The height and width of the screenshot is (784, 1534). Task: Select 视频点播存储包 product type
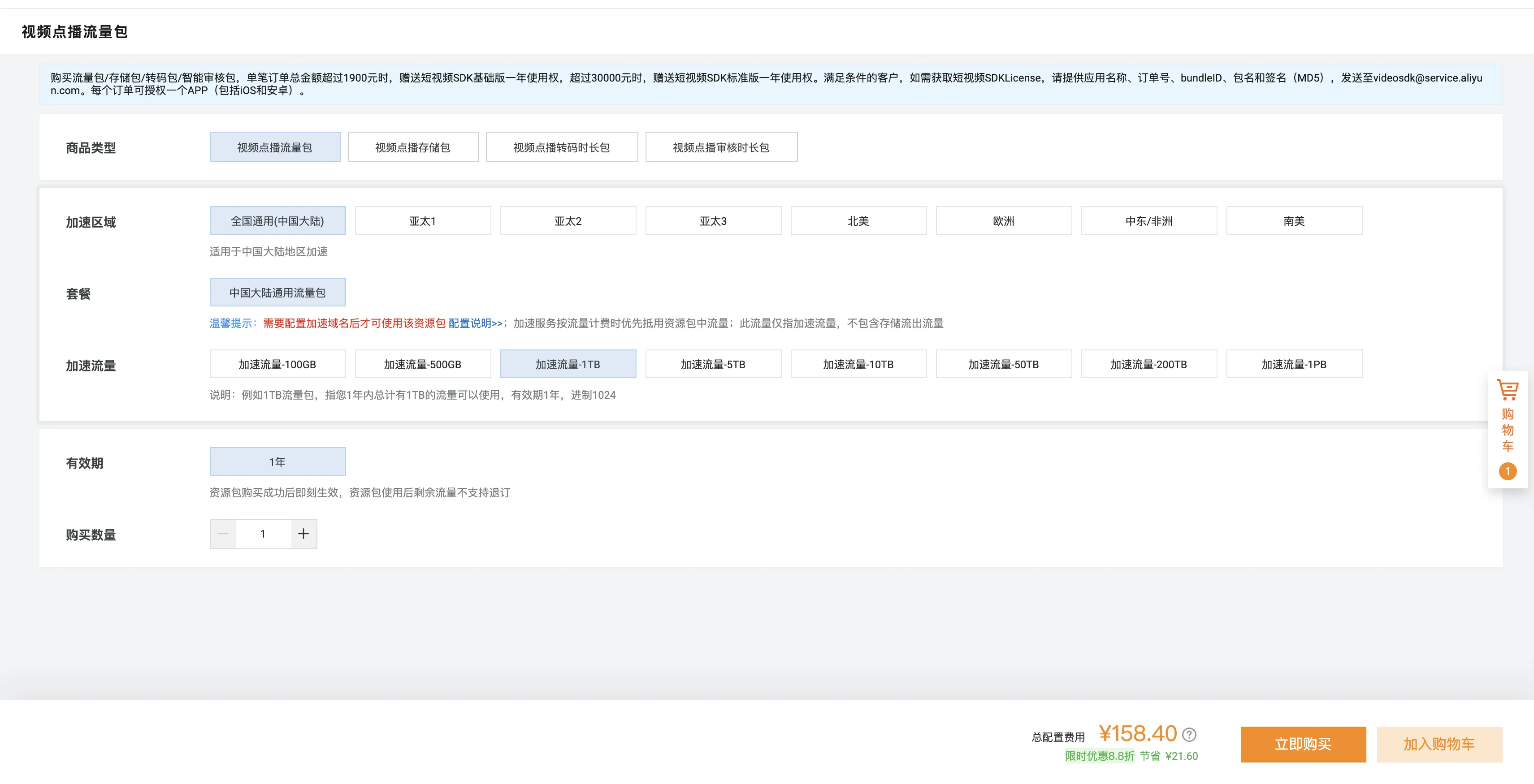point(413,147)
